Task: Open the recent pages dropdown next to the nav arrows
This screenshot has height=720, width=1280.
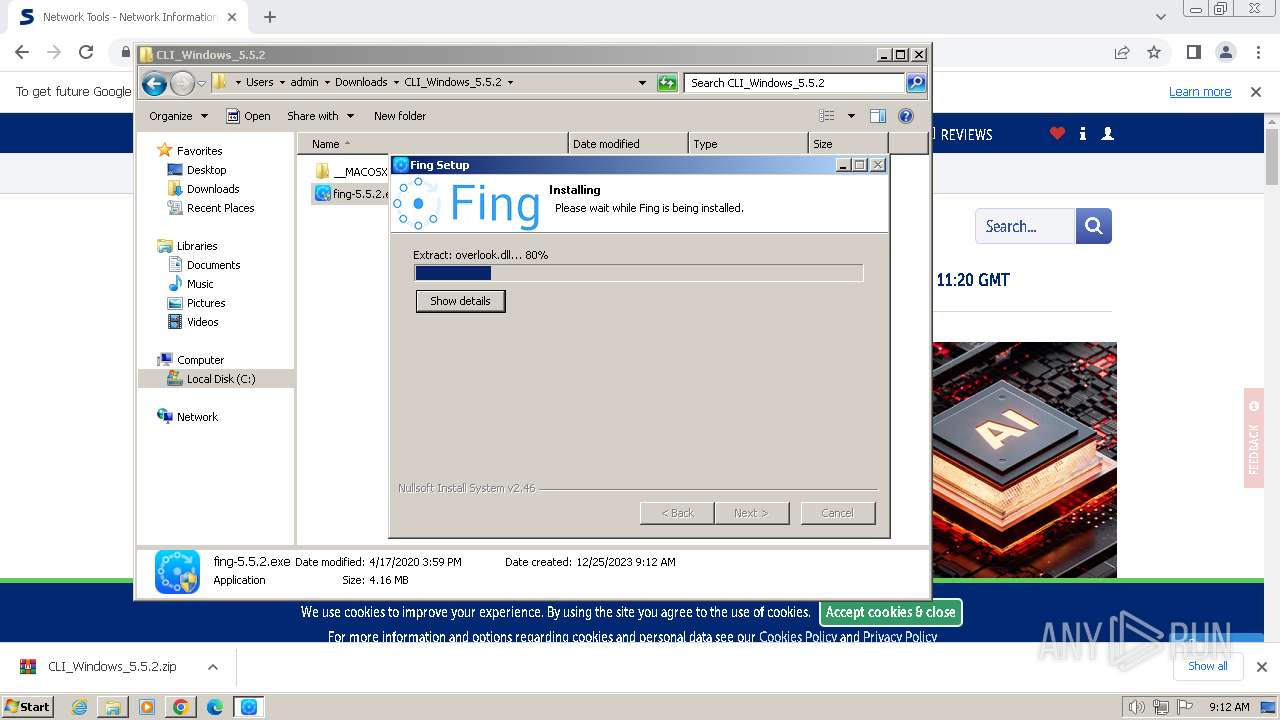Action: click(202, 83)
